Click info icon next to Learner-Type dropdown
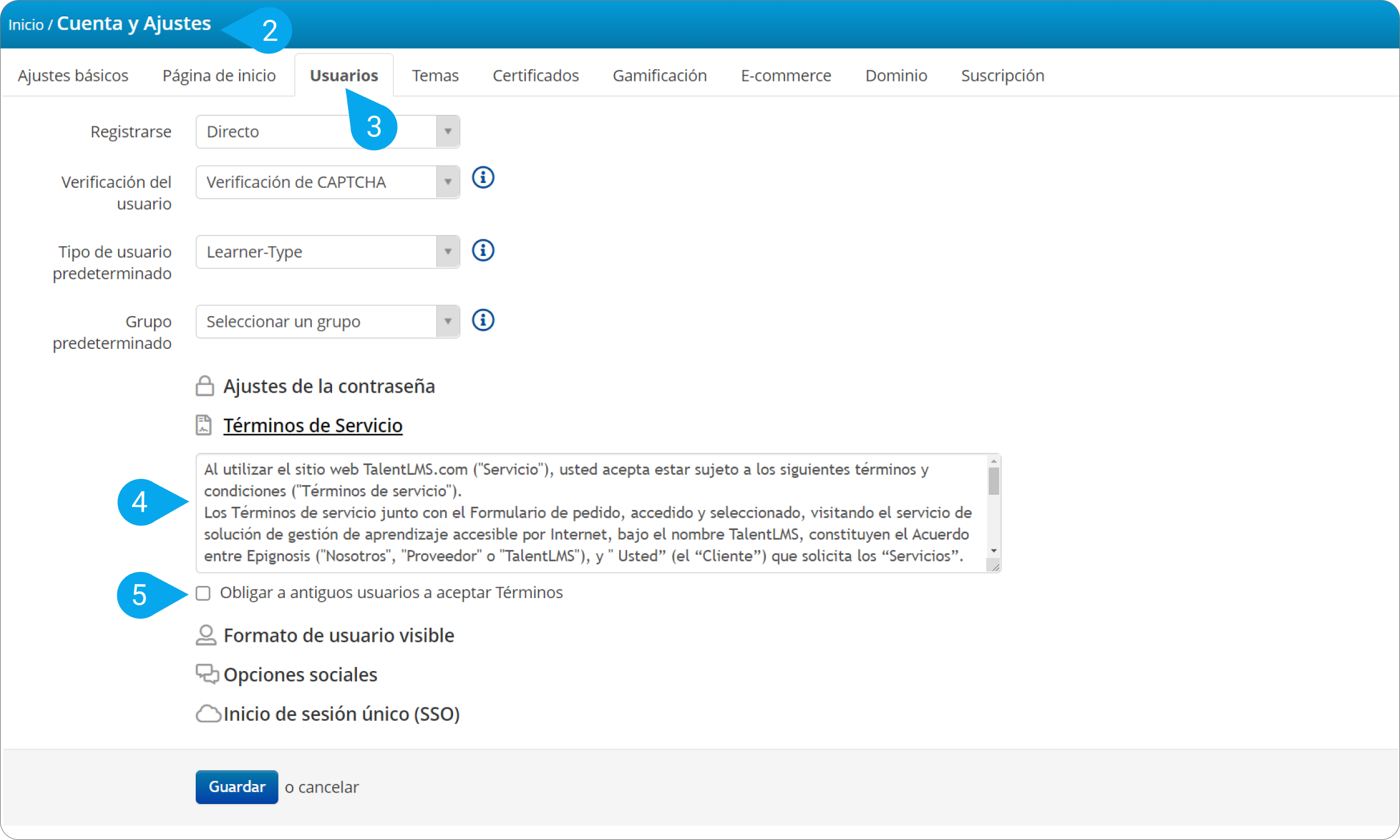Viewport: 1400px width, 840px height. (x=483, y=250)
